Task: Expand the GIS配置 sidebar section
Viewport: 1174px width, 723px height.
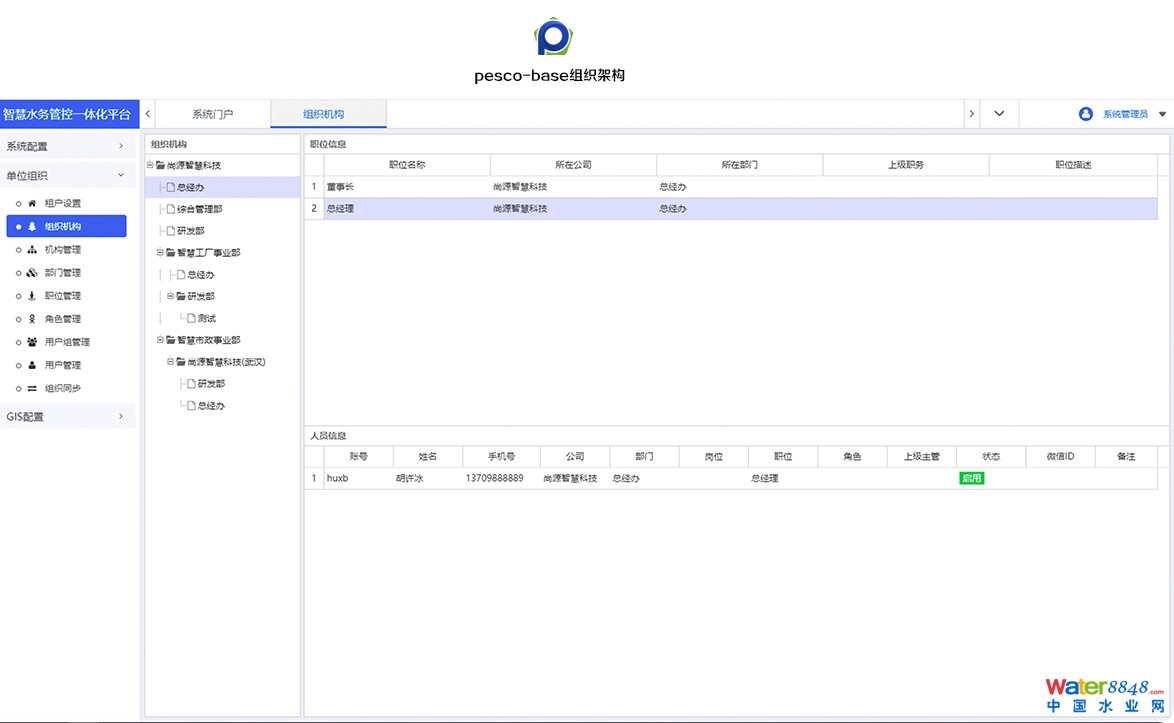Action: point(68,416)
